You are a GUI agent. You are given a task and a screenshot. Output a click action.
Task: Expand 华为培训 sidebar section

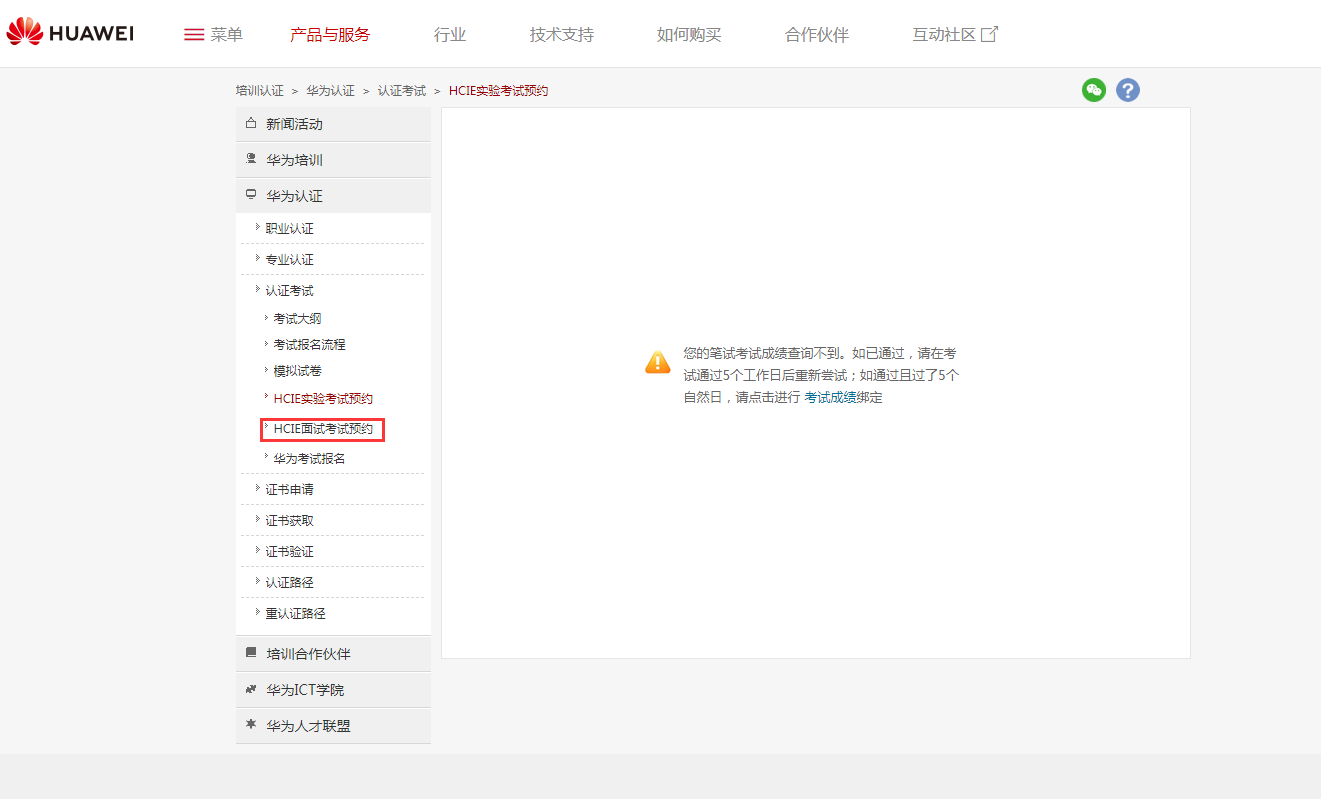[333, 160]
